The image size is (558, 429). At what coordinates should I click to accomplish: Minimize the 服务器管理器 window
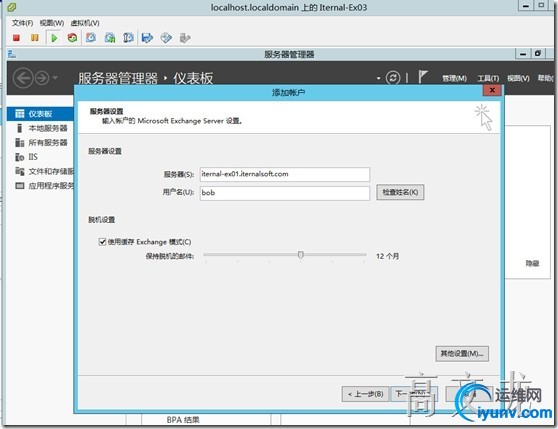pyautogui.click(x=523, y=54)
